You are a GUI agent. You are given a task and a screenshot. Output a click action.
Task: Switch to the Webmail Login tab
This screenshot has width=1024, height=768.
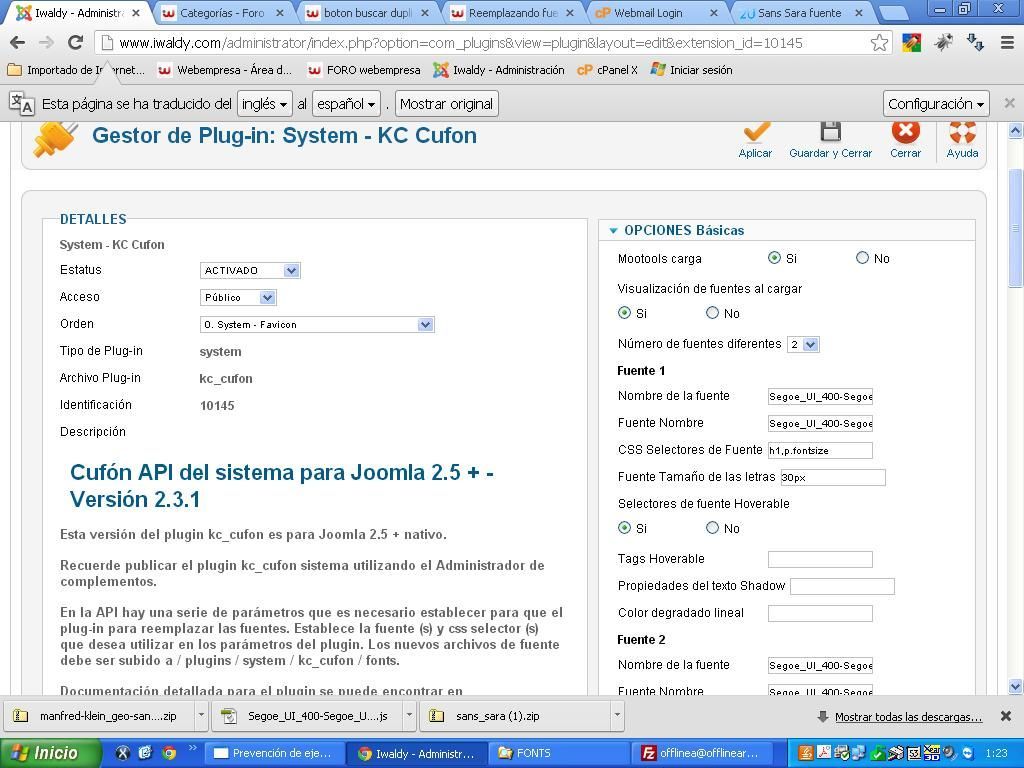[x=657, y=13]
